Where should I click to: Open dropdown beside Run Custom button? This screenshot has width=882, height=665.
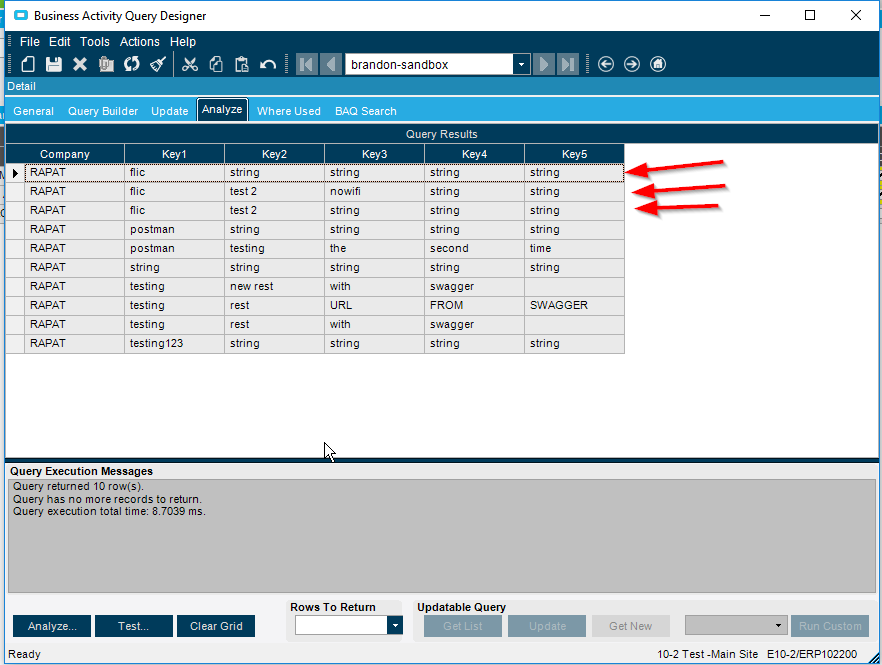pyautogui.click(x=779, y=626)
